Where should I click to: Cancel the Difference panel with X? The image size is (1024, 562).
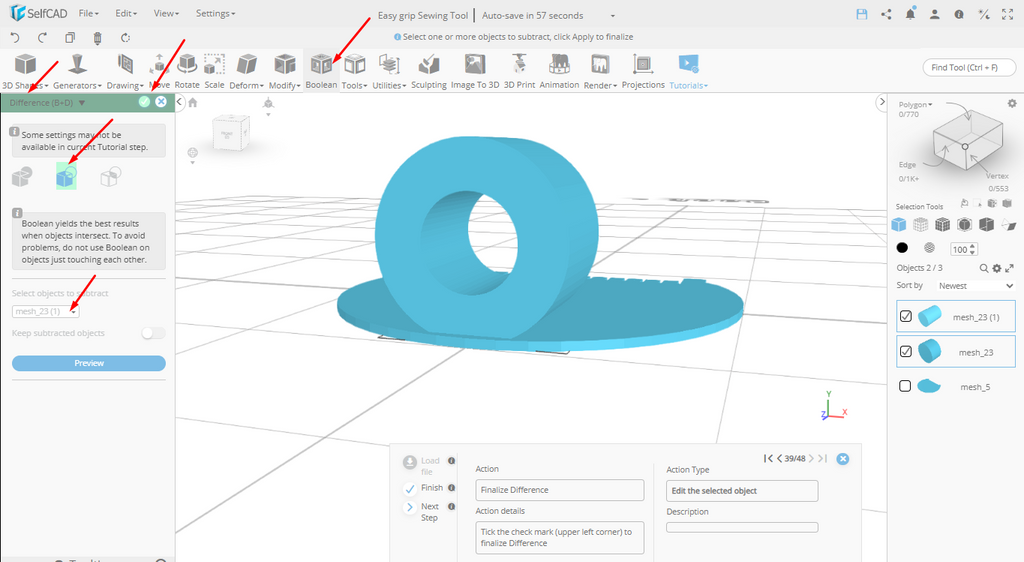tap(161, 102)
